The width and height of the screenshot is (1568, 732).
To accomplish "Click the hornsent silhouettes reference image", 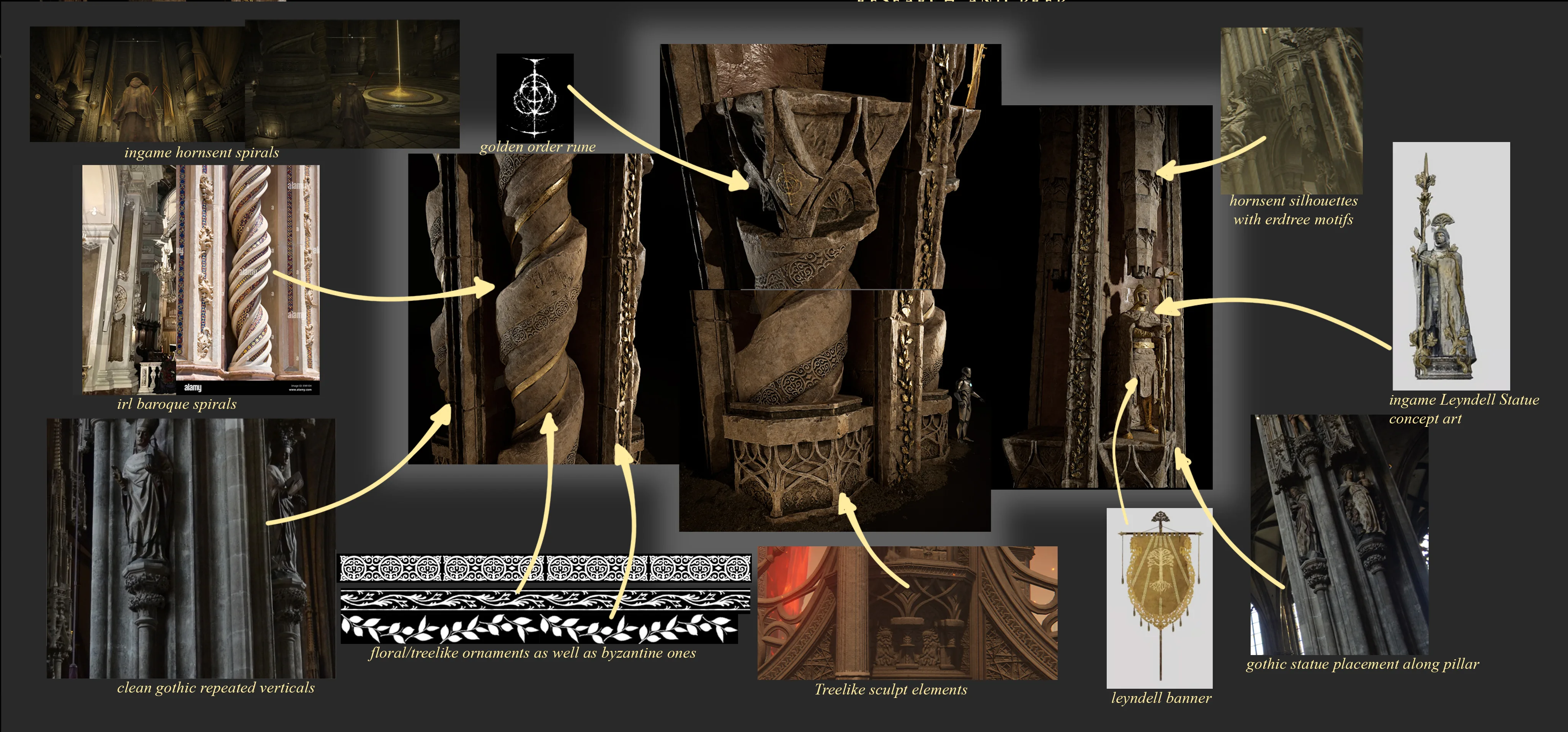I will coord(1291,111).
